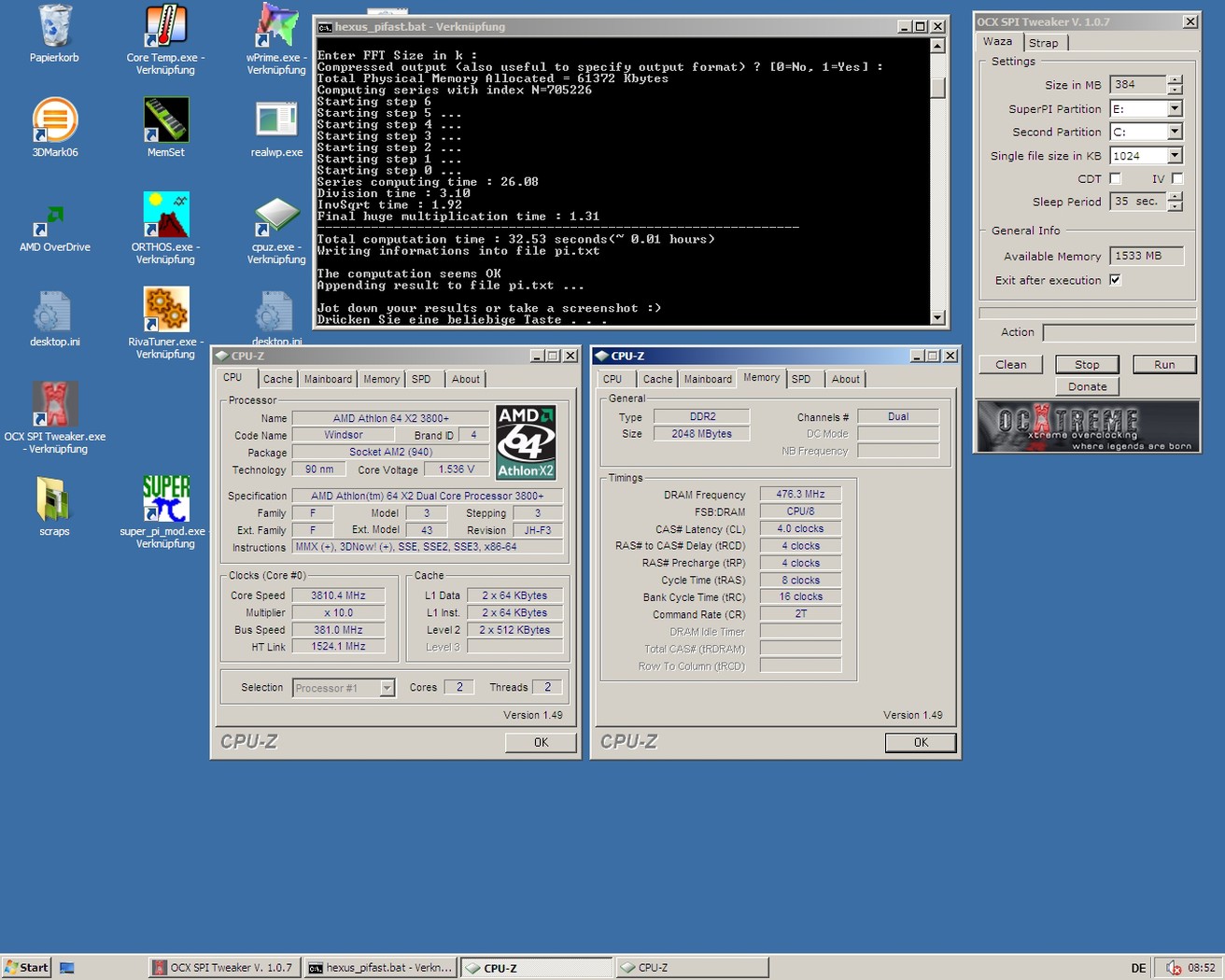Screen dimensions: 1225x980
Task: Open the cpuz.exe shortcut icon
Action: pyautogui.click(x=276, y=217)
